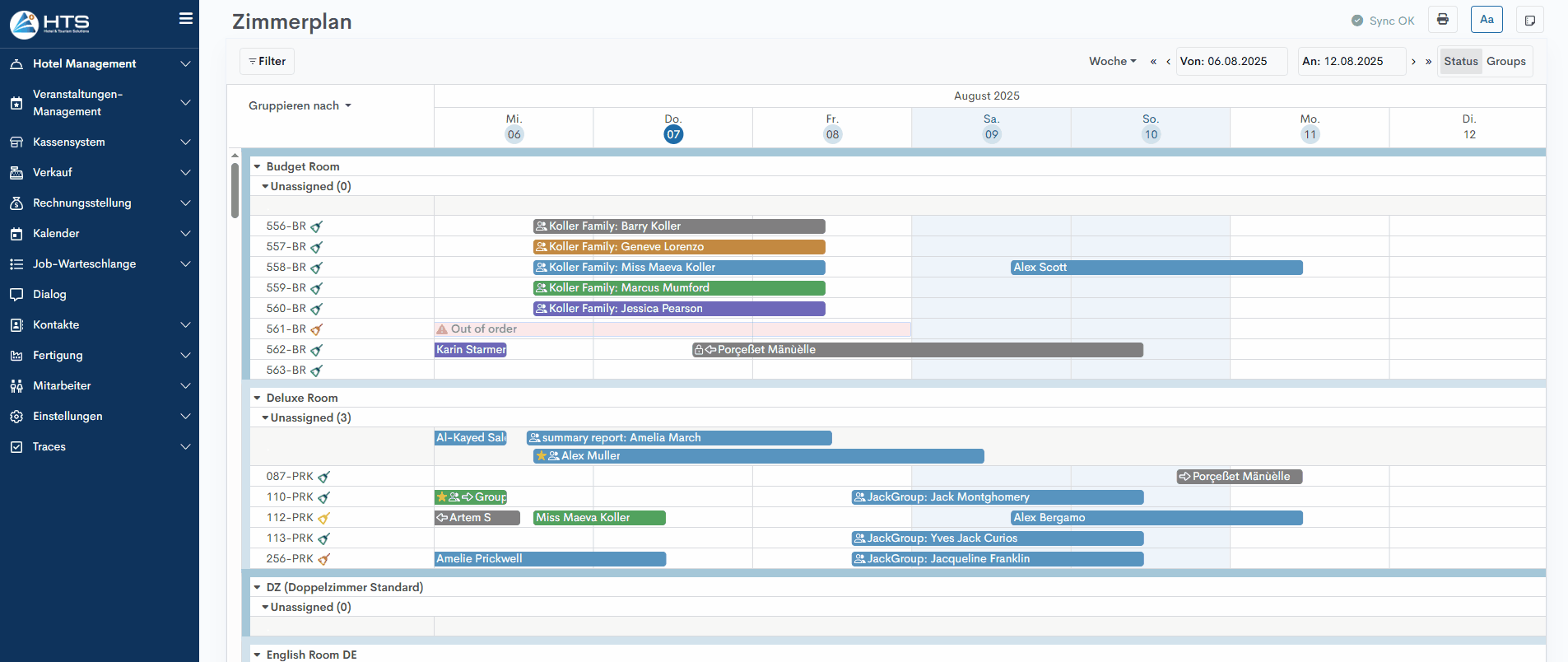Click cleaning status icon for room 561-BR
1568x662 pixels.
click(x=317, y=329)
